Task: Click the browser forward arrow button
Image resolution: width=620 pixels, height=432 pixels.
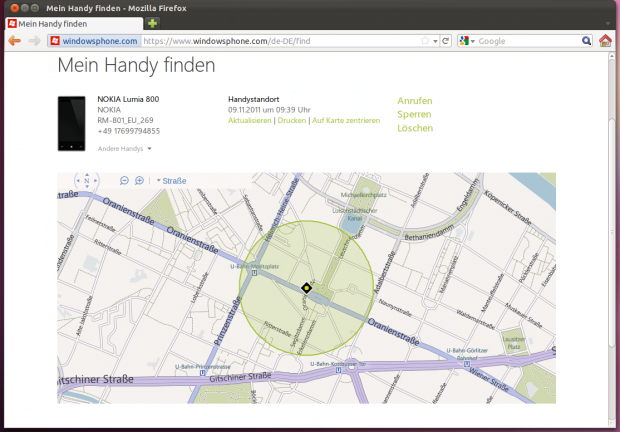Action: [x=34, y=41]
